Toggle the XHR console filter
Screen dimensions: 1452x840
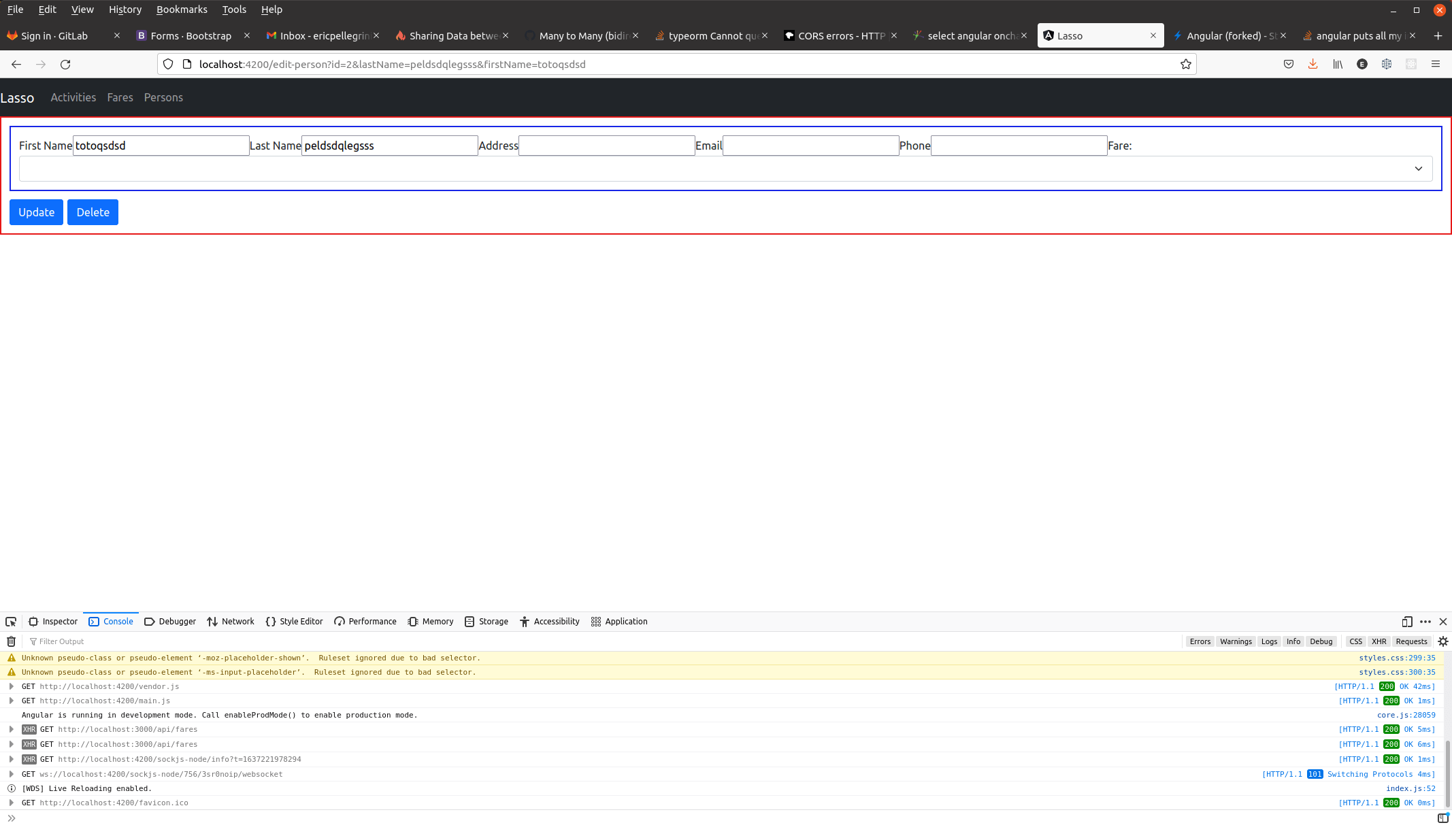click(x=1379, y=641)
